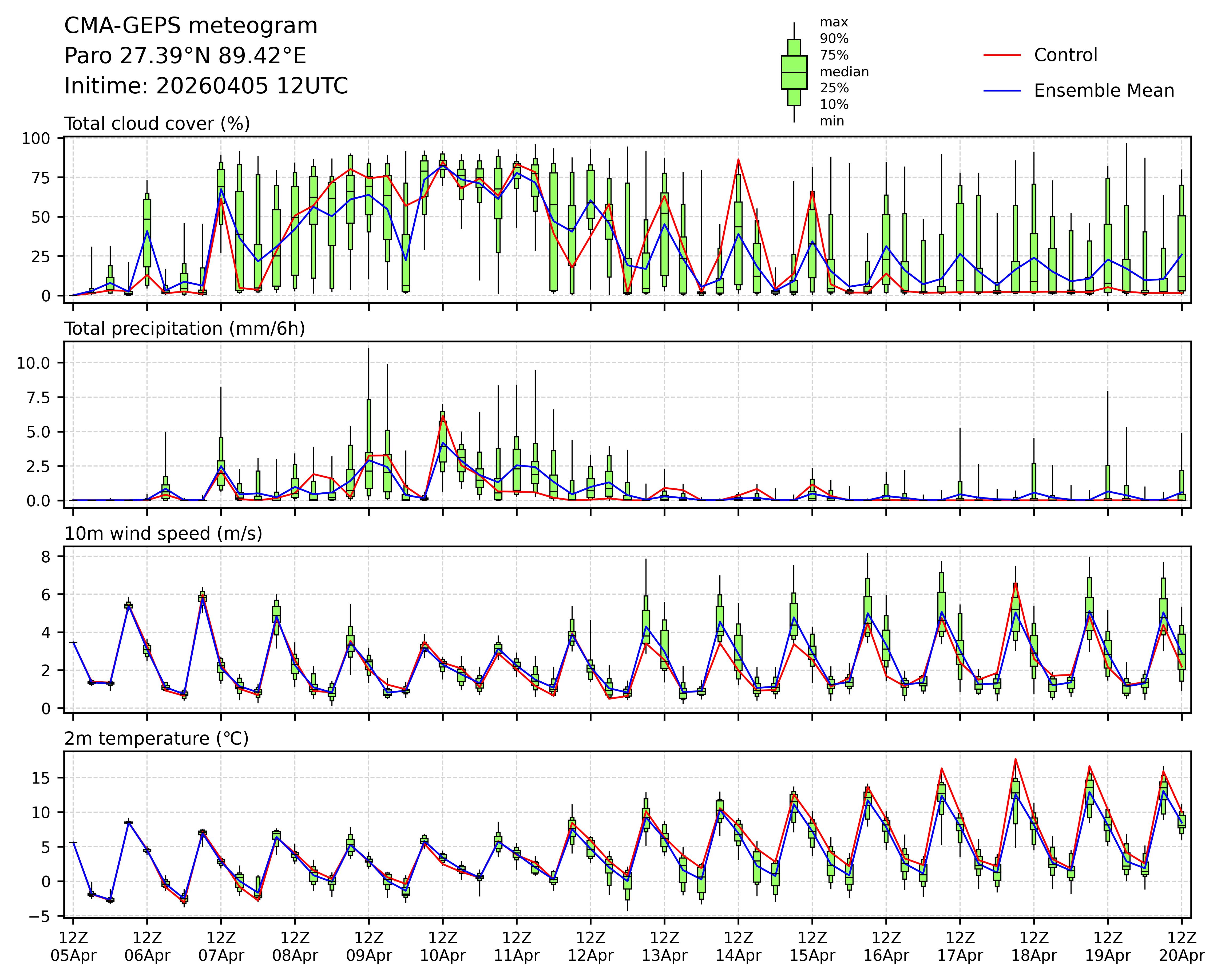Image resolution: width=1221 pixels, height=980 pixels.
Task: Click the '12Z 10Apr' time axis label
Action: coord(442,947)
